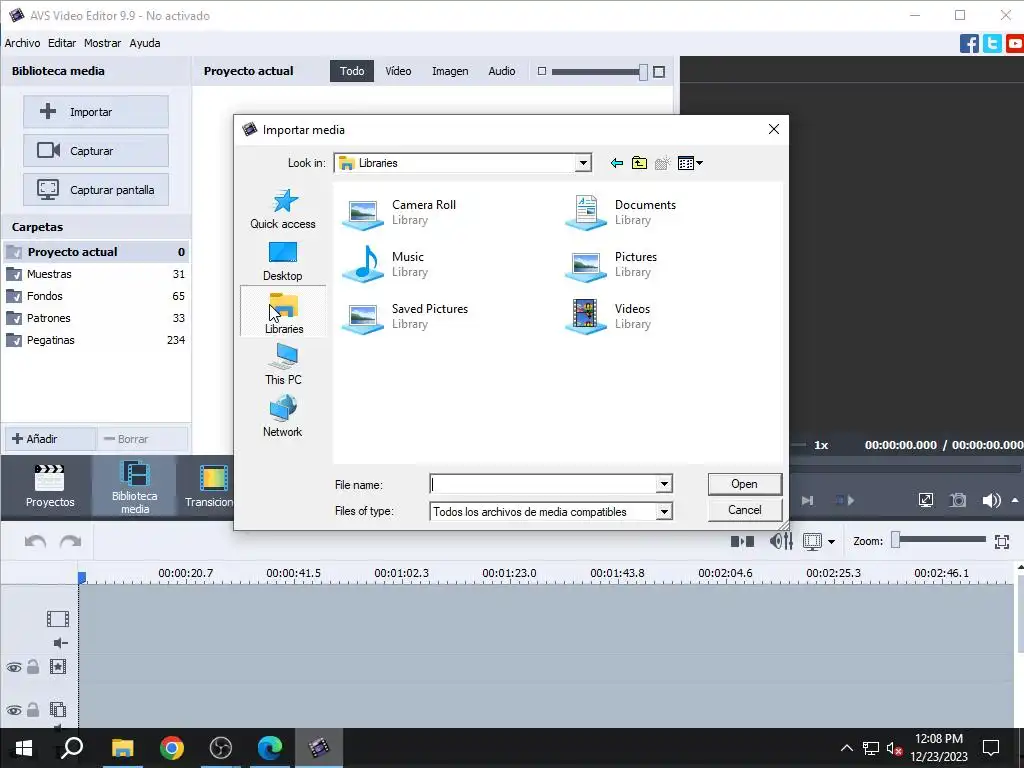Open the Documents library
This screenshot has width=1024, height=768.
[620, 212]
